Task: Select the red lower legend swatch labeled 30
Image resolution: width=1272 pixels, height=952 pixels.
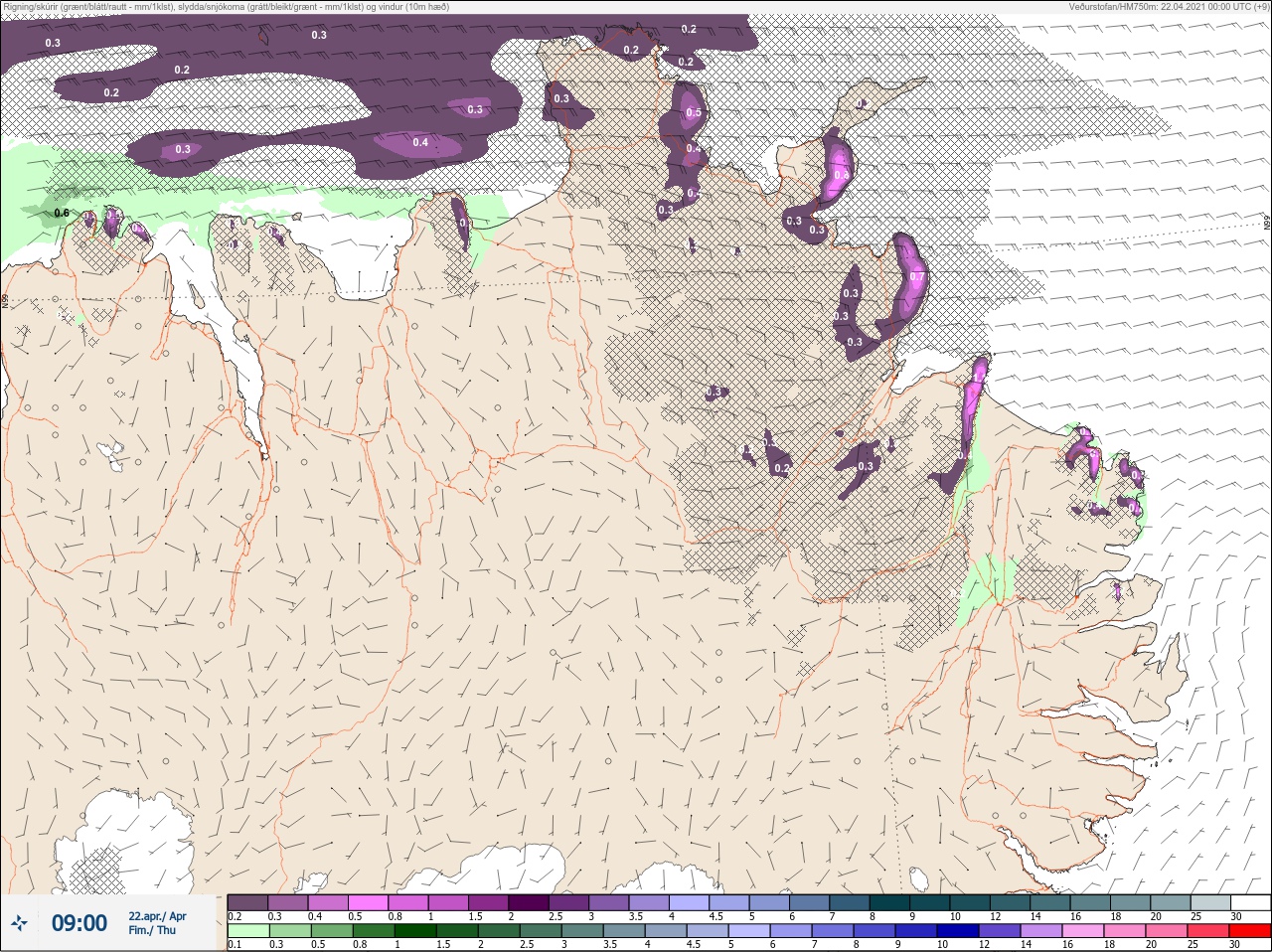Action: point(1251,931)
